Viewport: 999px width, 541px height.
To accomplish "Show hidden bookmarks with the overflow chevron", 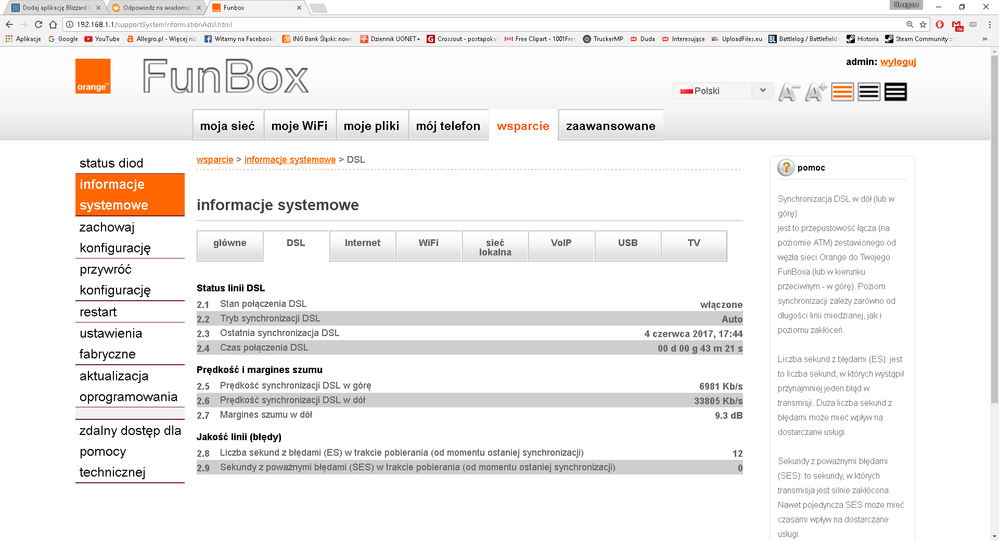I will pos(985,39).
